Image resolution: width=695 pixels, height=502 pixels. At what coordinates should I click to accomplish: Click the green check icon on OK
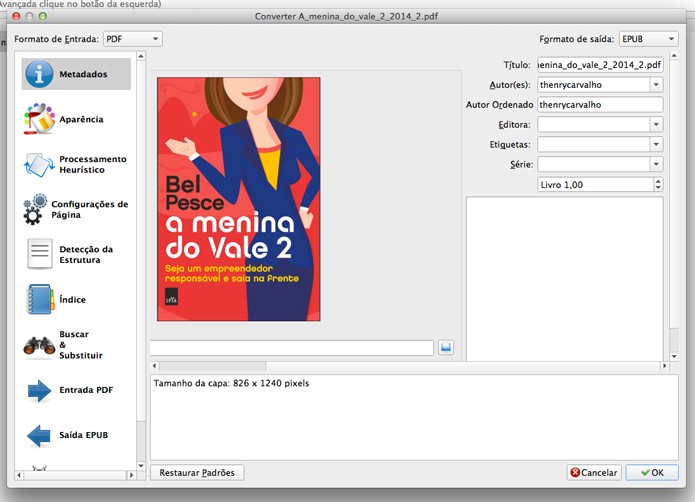tap(645, 473)
